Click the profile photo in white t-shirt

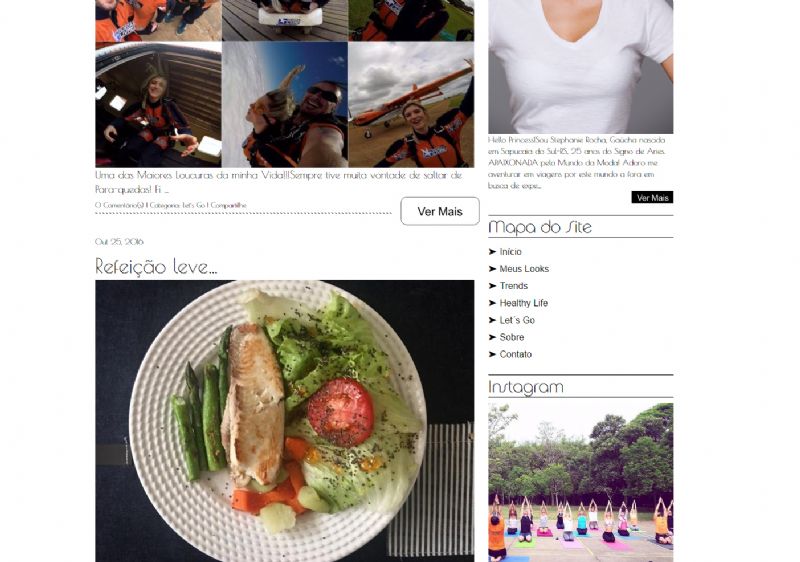(x=581, y=67)
